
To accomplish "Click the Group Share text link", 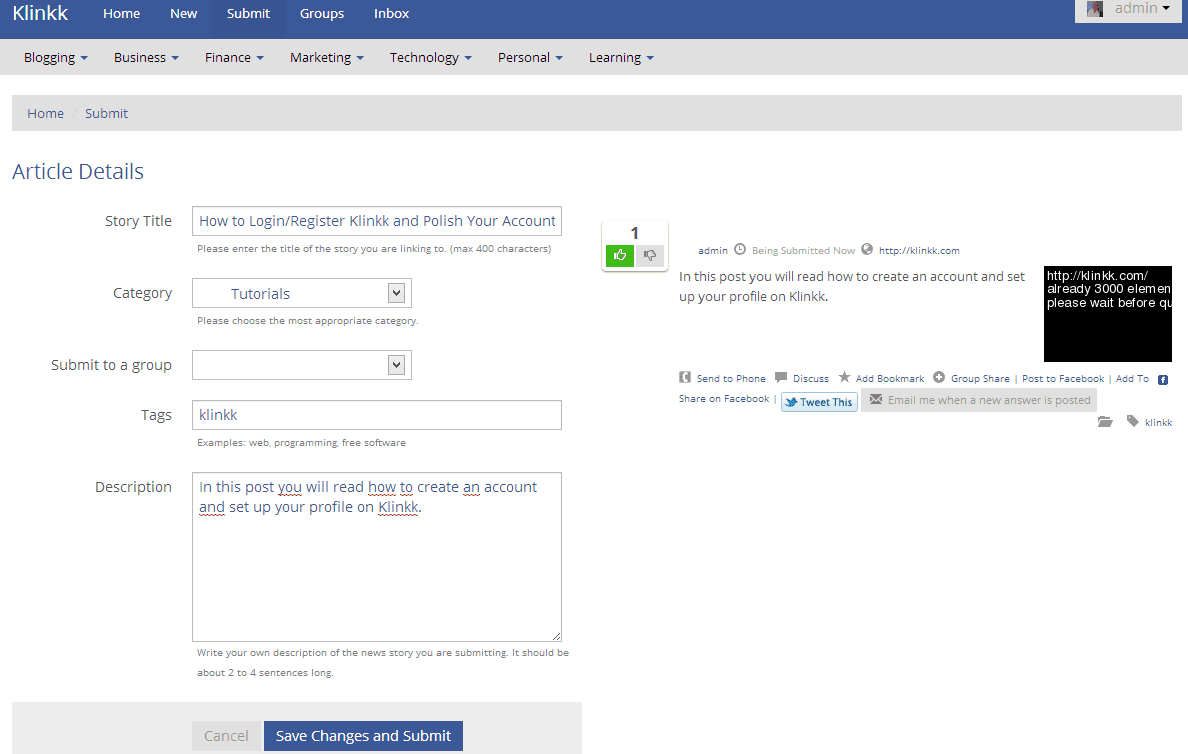I will (x=980, y=378).
